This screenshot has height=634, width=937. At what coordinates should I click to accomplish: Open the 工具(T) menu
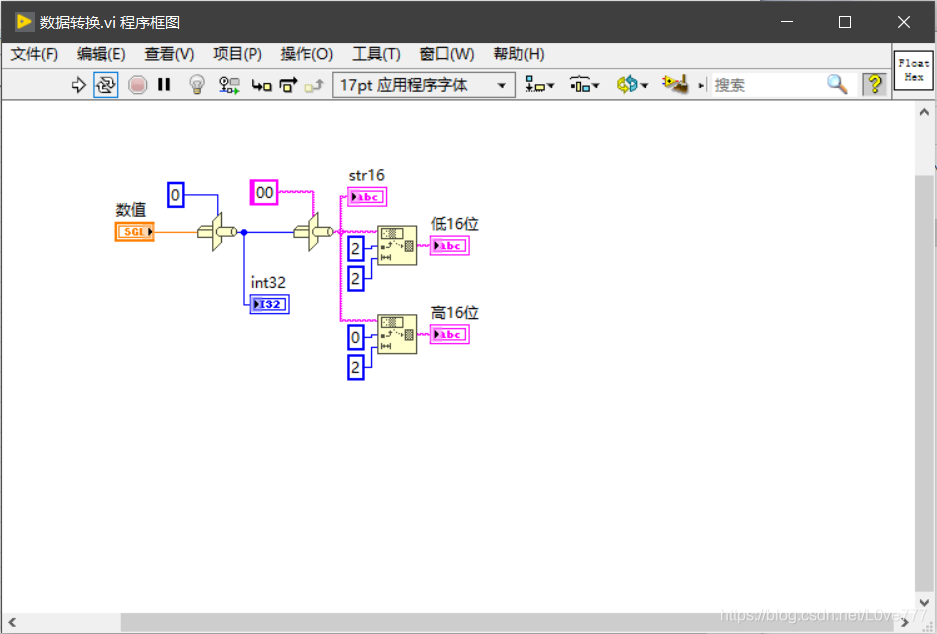point(376,54)
